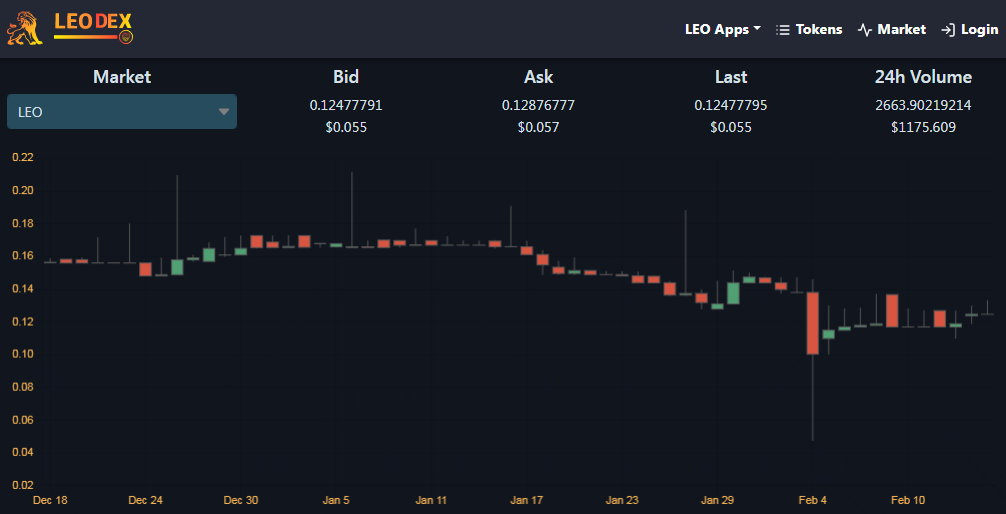
Task: Click the $1175.609 volume amount
Action: (923, 127)
